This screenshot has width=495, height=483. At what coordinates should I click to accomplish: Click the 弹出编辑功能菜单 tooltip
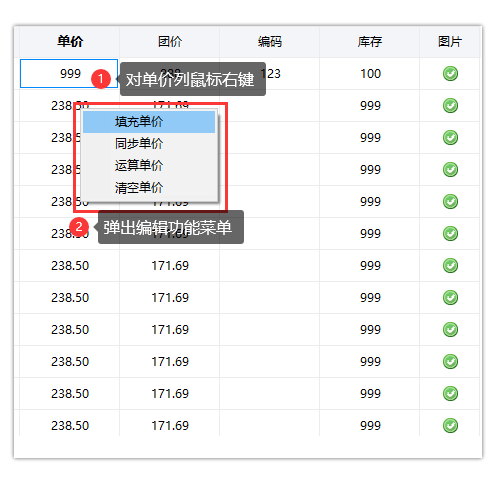point(171,227)
